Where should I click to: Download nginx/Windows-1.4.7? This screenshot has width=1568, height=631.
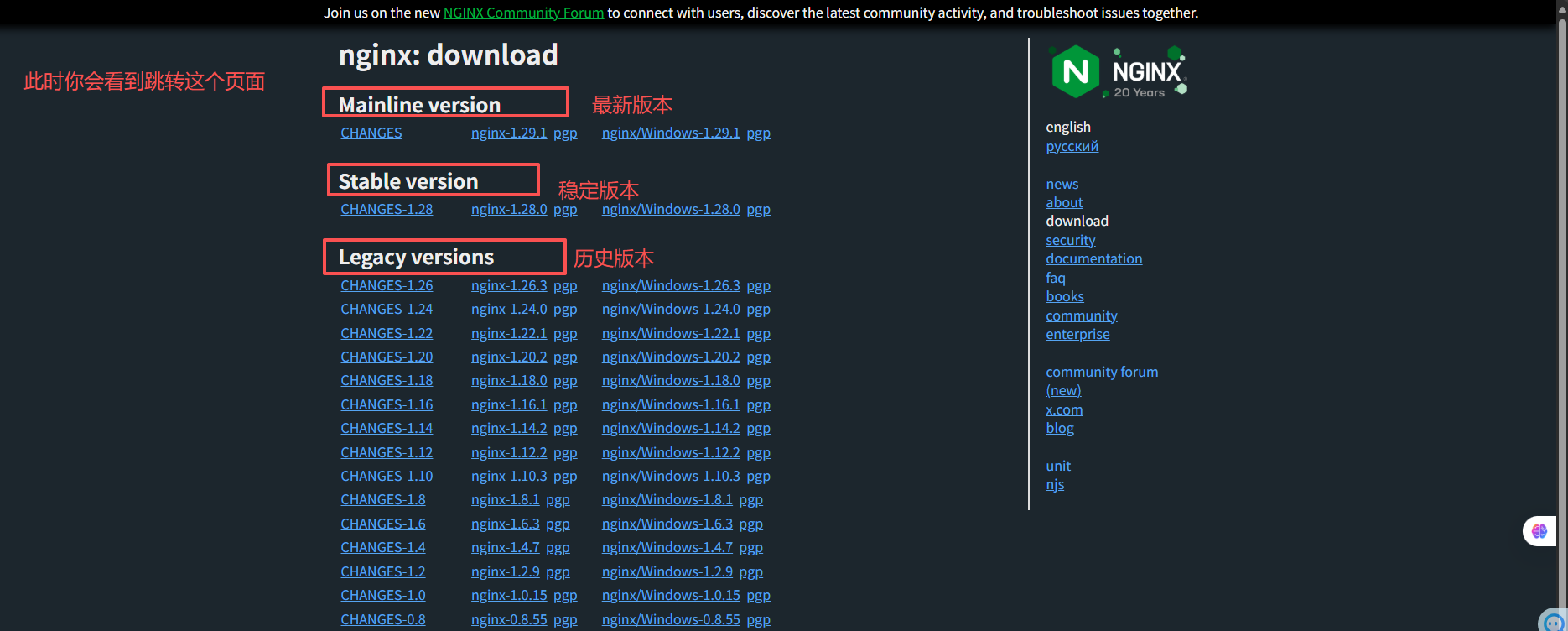667,547
